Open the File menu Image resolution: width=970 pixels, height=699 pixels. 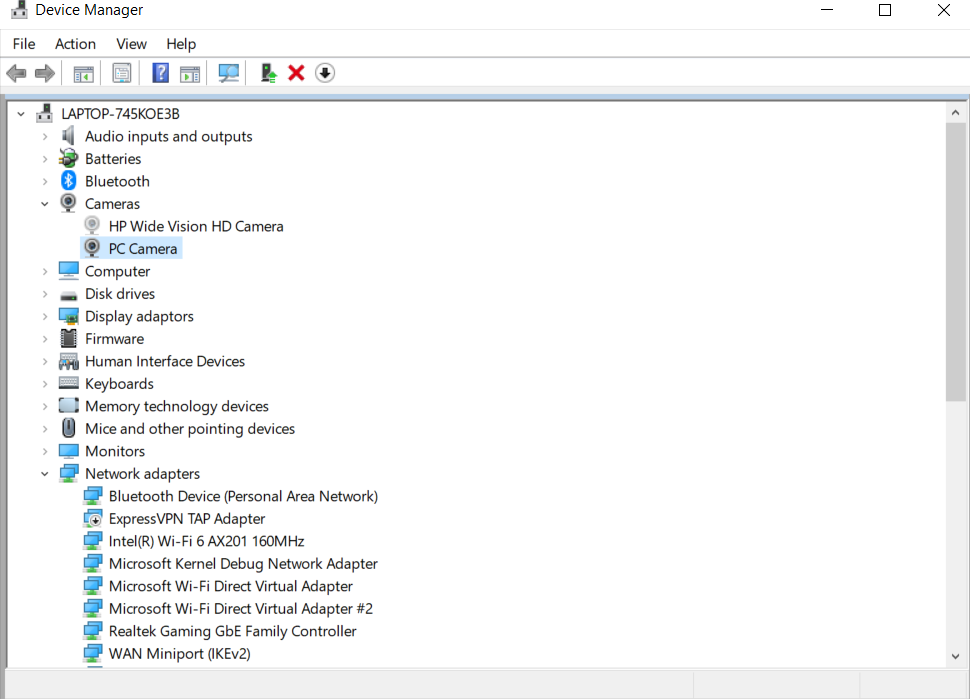pos(24,44)
